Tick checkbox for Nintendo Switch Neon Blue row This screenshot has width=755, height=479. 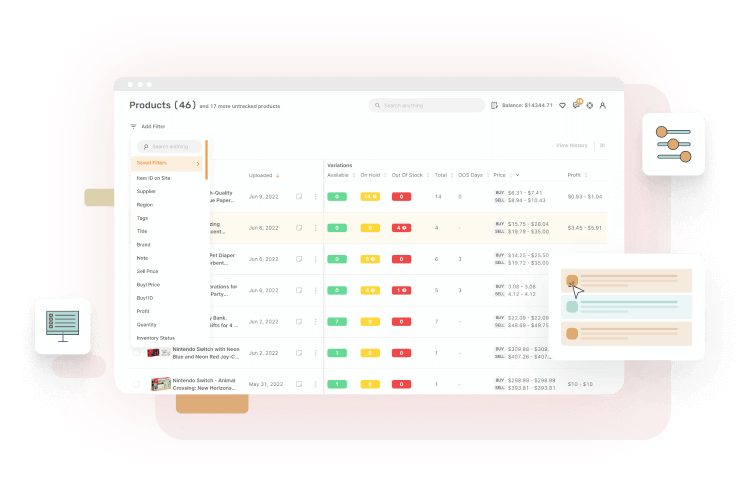138,353
